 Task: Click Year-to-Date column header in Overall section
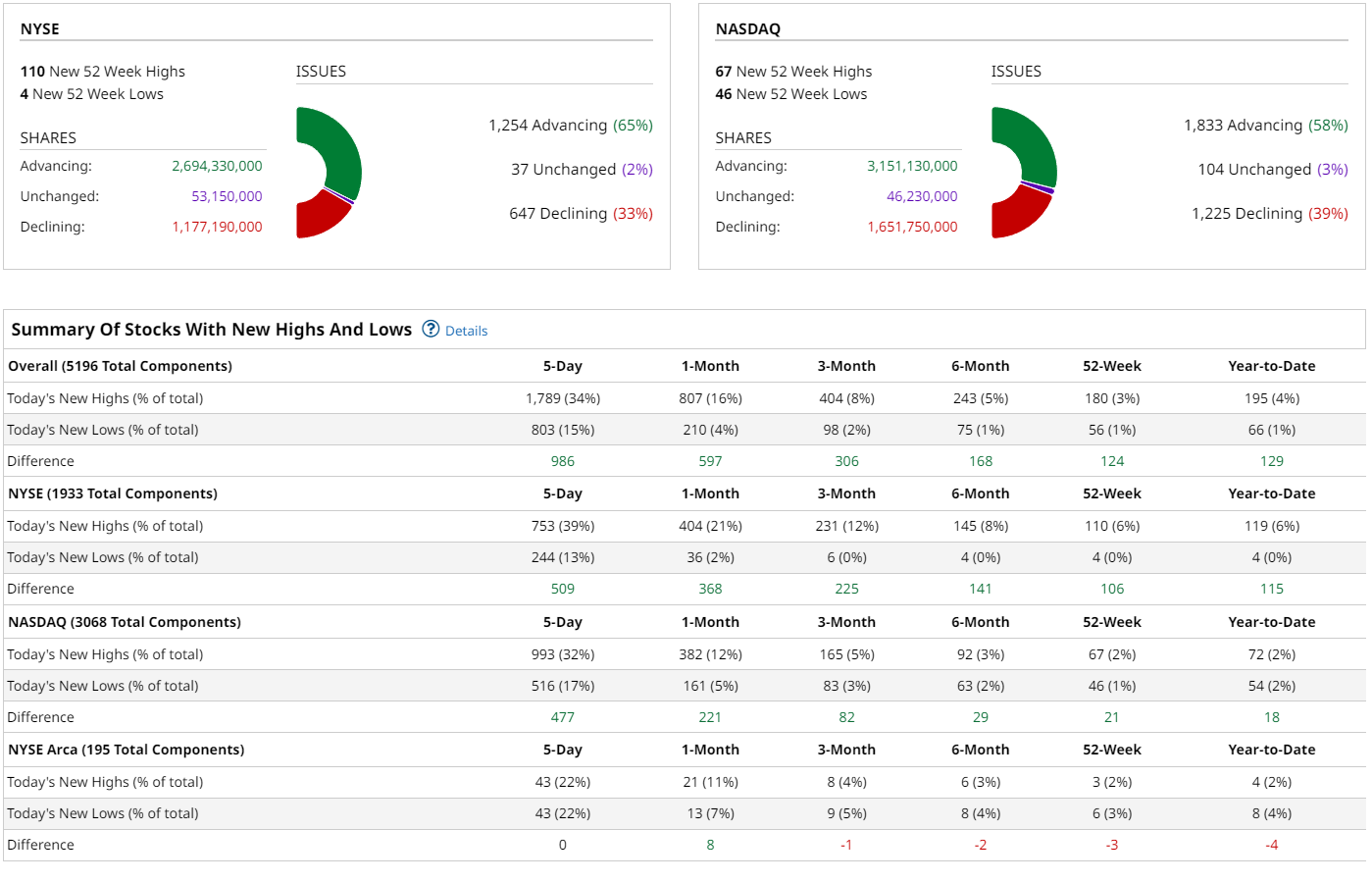(x=1272, y=366)
